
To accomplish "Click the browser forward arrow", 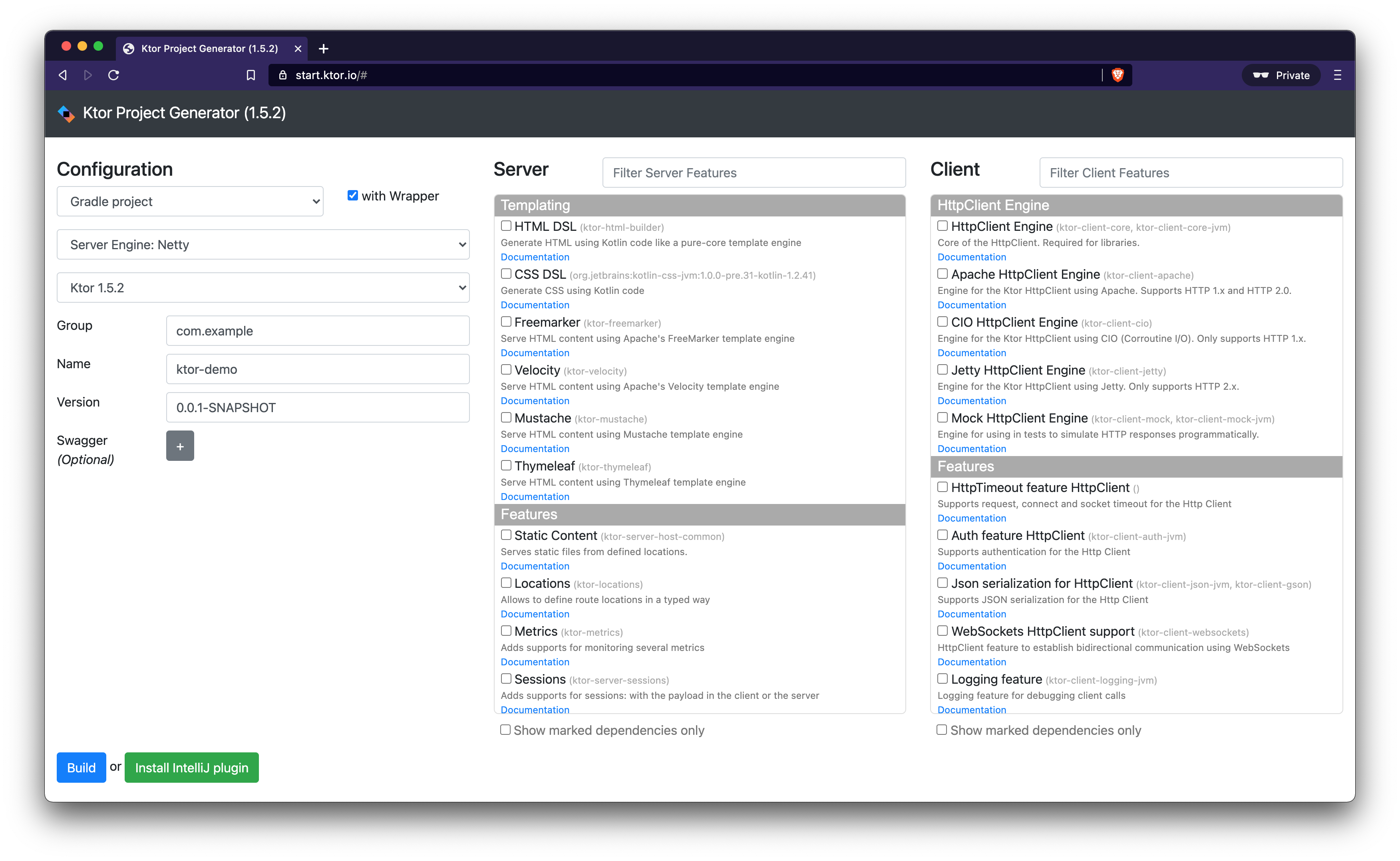I will coord(88,75).
